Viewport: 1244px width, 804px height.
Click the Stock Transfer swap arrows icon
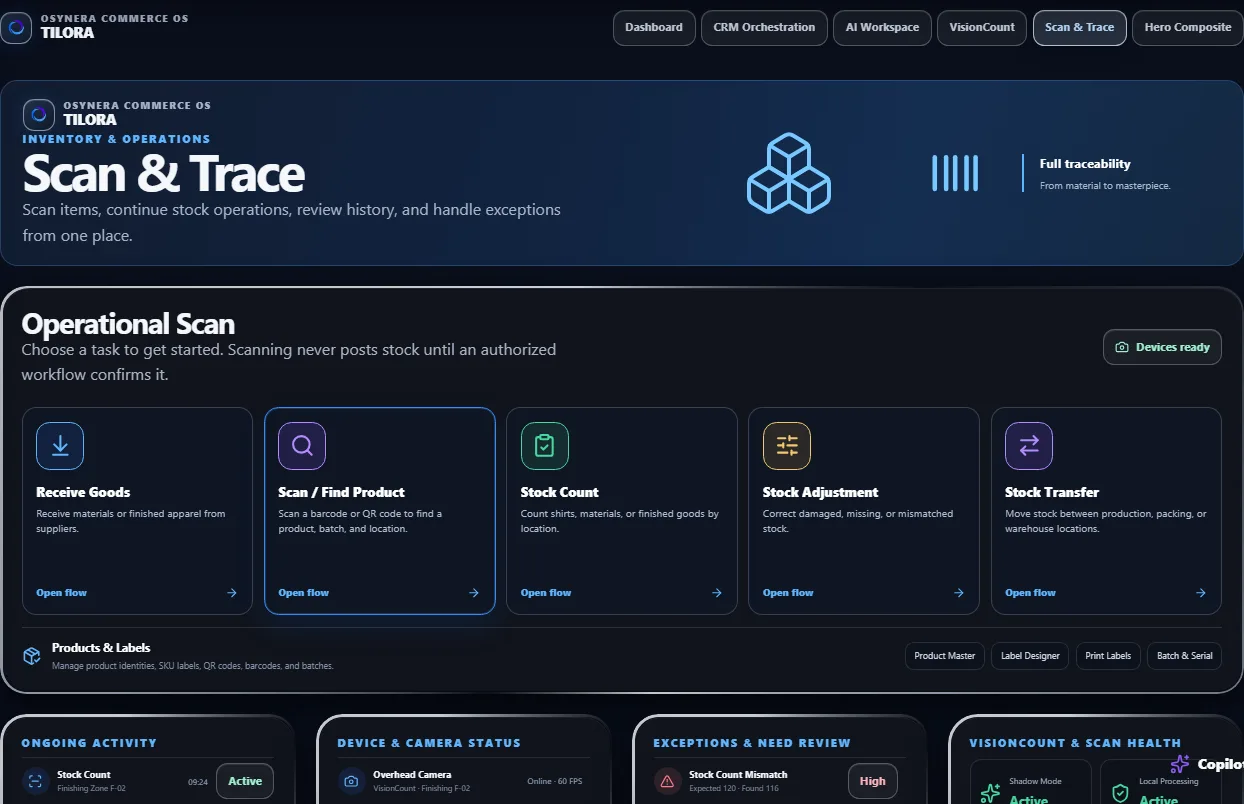[x=1029, y=446]
